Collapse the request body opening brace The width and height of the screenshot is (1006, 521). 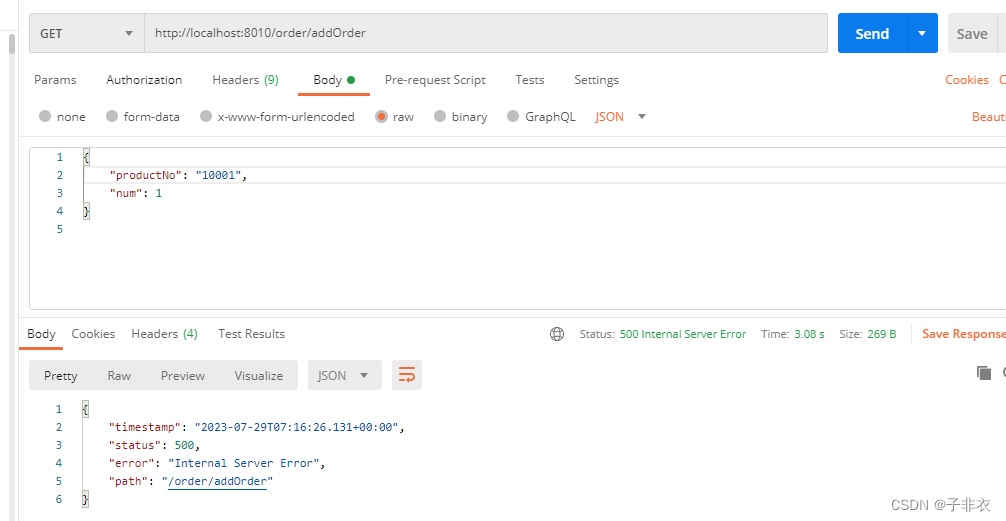click(87, 157)
